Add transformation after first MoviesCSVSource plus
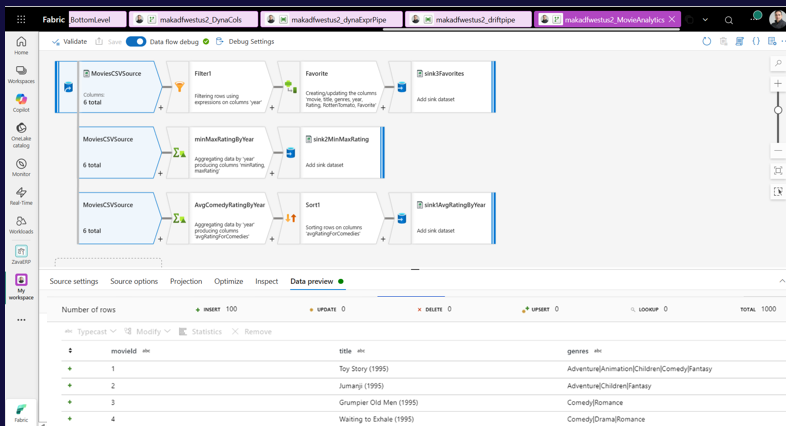The height and width of the screenshot is (426, 786). [160, 107]
